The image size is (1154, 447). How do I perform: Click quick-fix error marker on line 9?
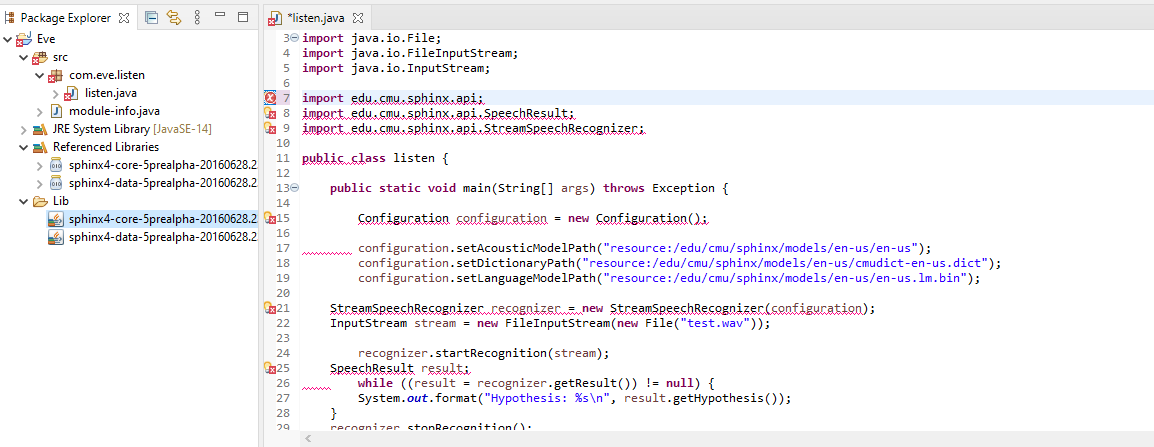tap(269, 128)
